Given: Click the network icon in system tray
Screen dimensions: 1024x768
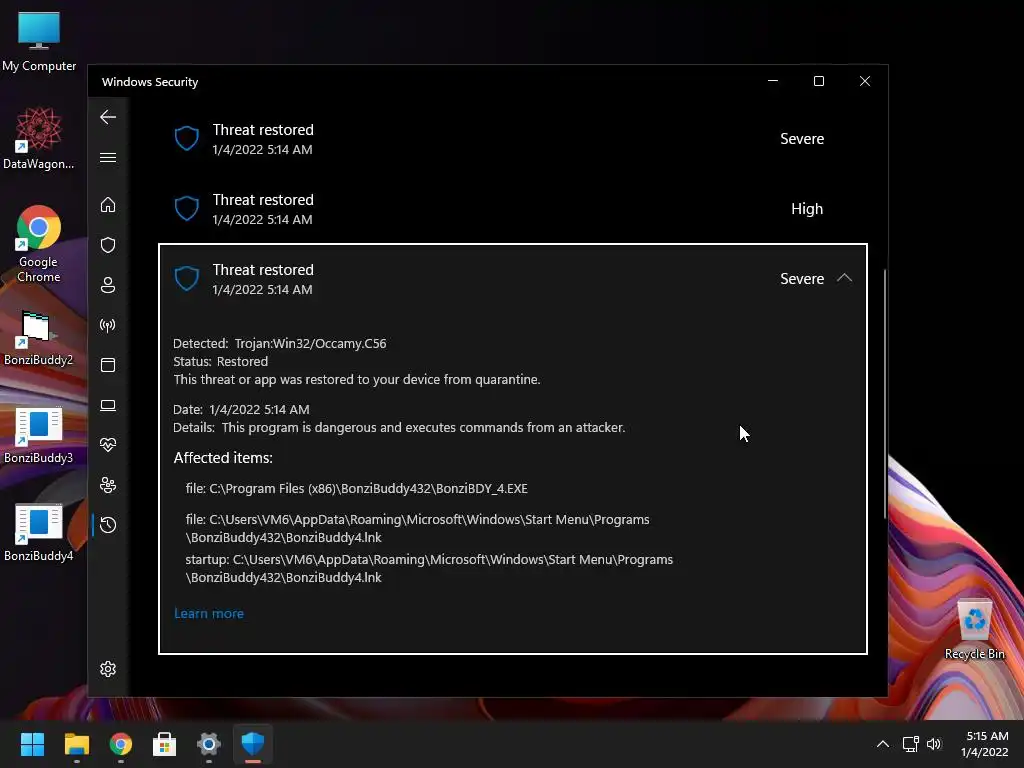Looking at the screenshot, I should tap(910, 744).
